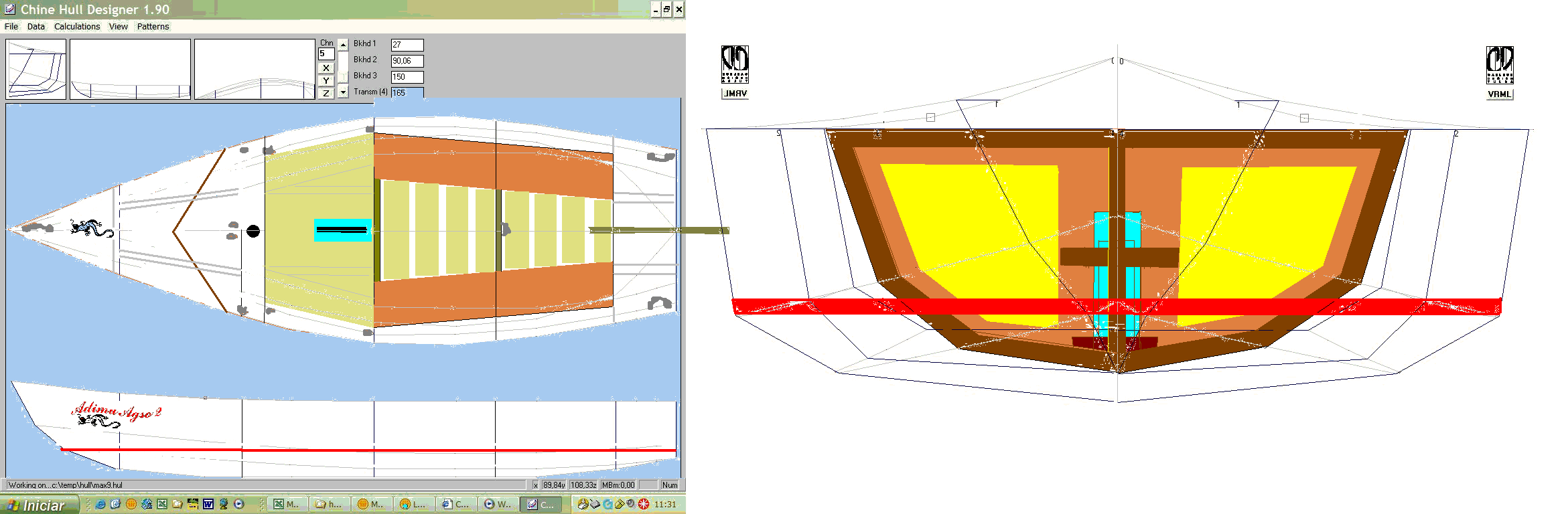Click the Chn number field
This screenshot has height=514, width=1568.
[326, 54]
